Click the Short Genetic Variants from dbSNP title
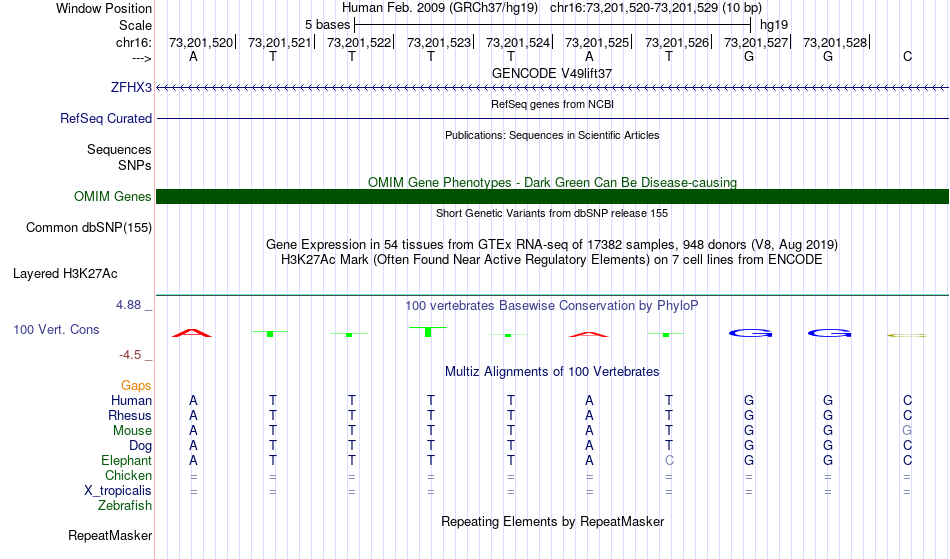950x559 pixels. tap(552, 213)
